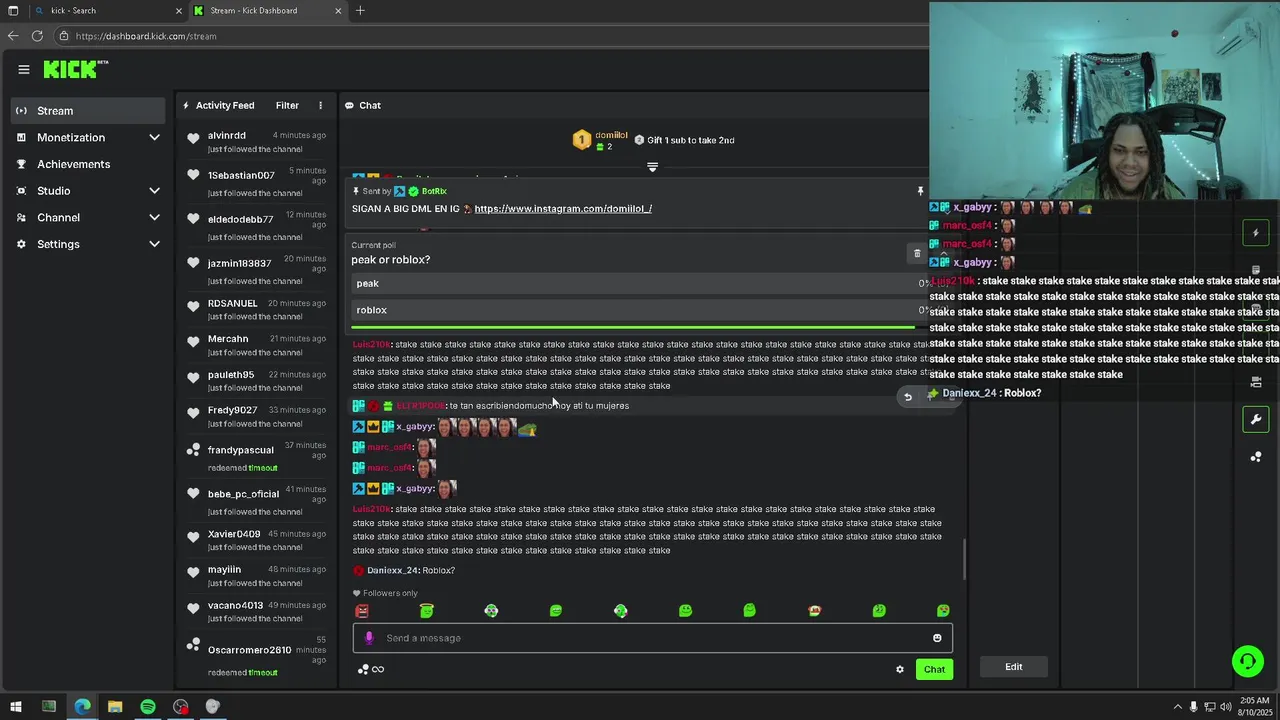Click the microphone icon in the message box
This screenshot has width=1280, height=720.
pos(369,638)
